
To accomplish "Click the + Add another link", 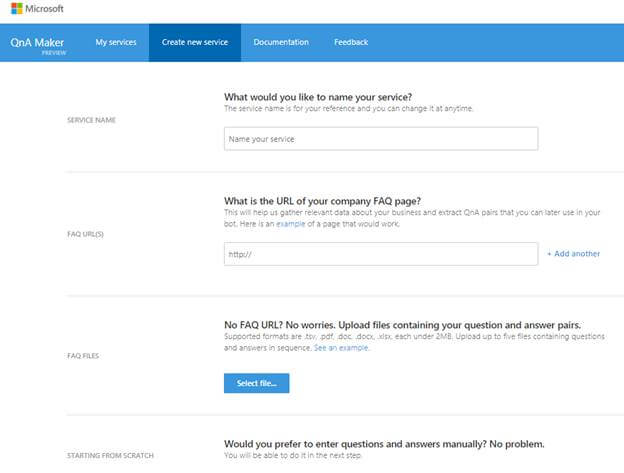I will click(x=573, y=253).
